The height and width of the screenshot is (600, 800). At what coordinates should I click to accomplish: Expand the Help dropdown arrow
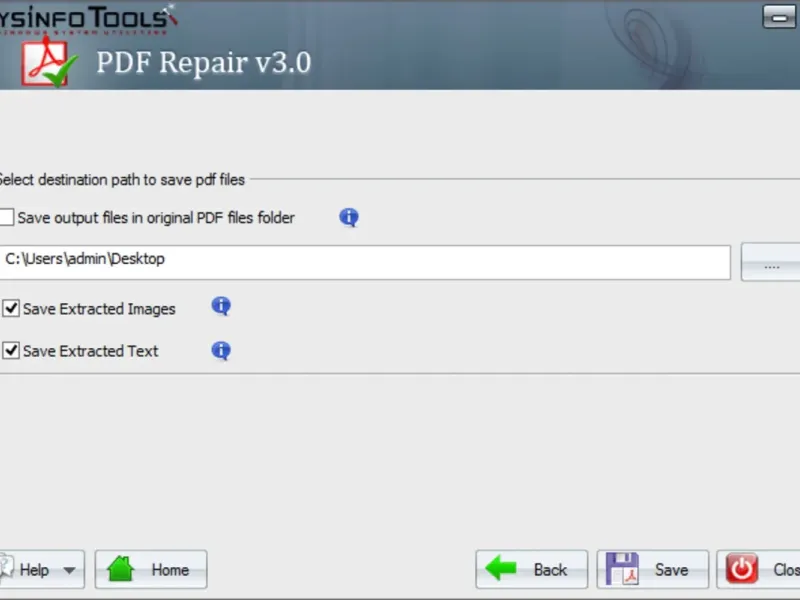[x=69, y=570]
